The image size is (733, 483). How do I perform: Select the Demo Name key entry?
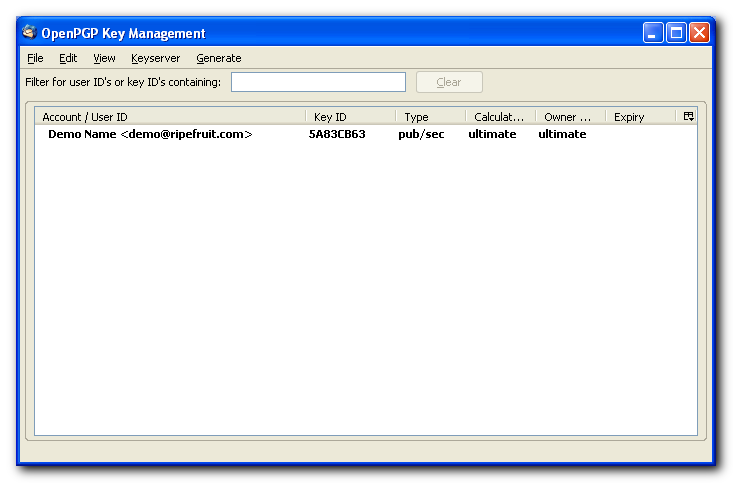[x=150, y=134]
